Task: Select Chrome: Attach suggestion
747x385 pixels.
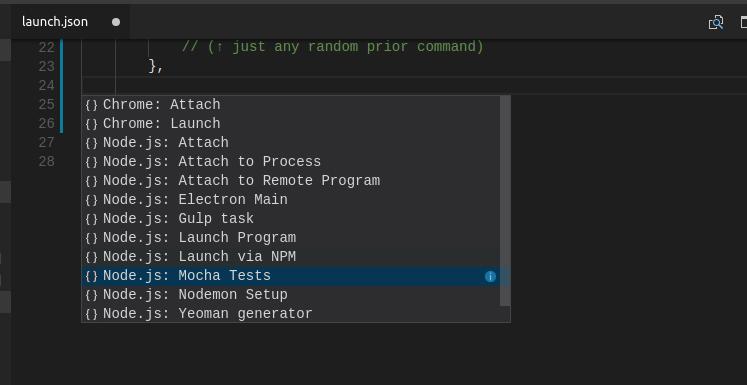Action: pyautogui.click(x=291, y=105)
